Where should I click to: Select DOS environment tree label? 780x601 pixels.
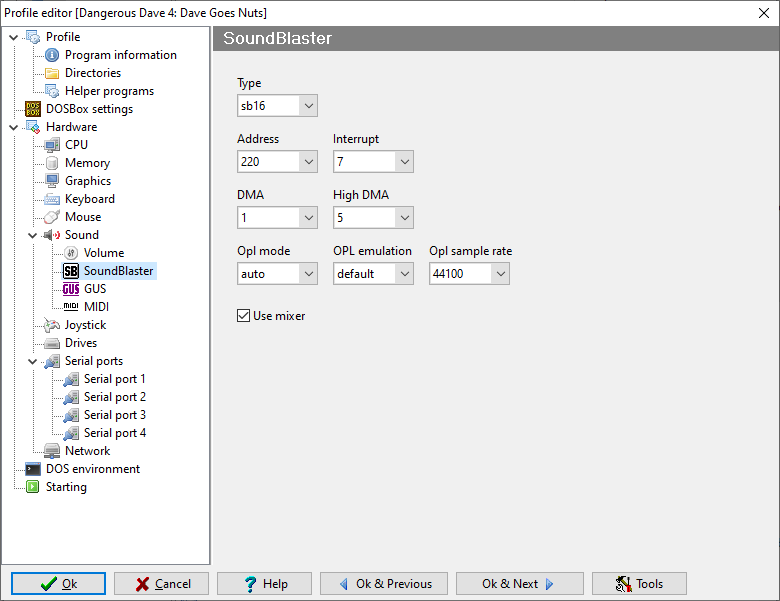(93, 469)
